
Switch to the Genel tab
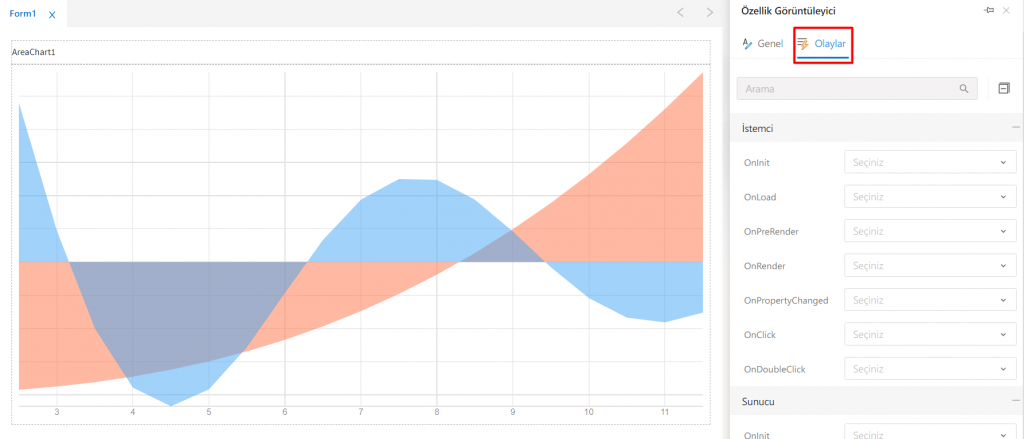[762, 44]
